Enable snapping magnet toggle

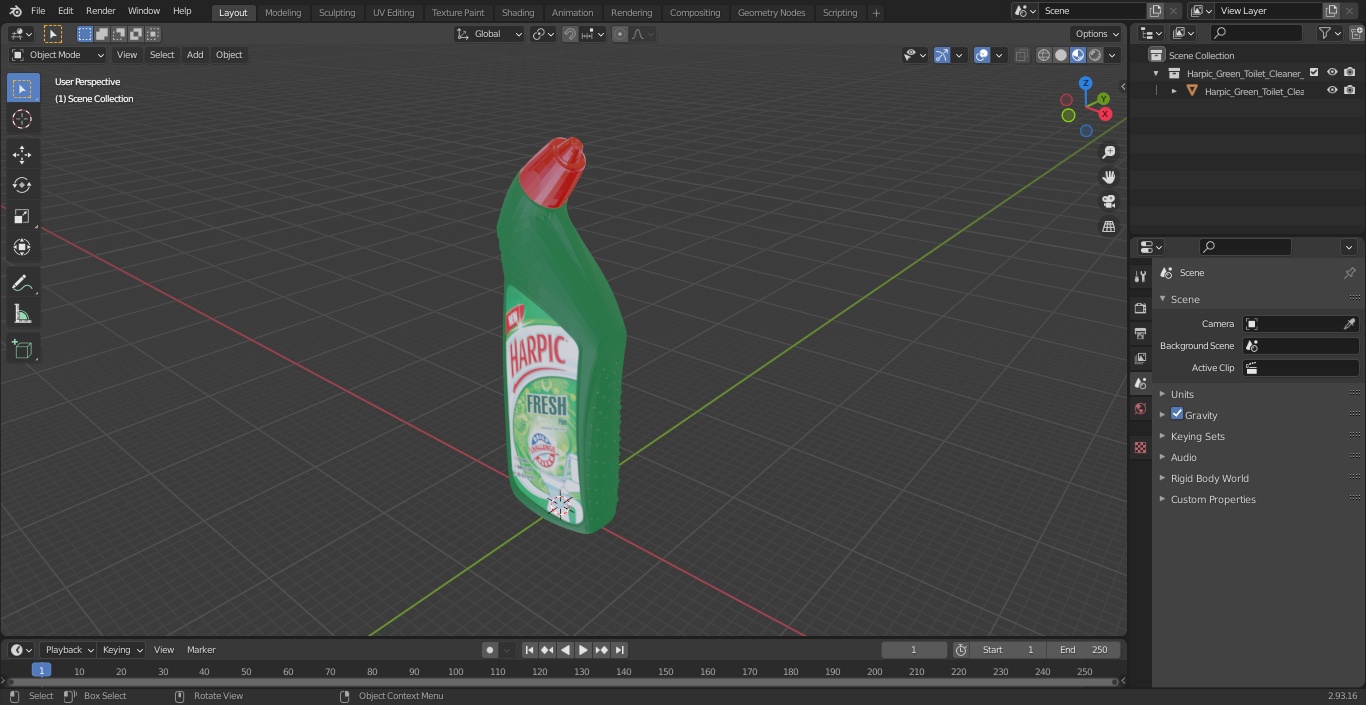569,34
